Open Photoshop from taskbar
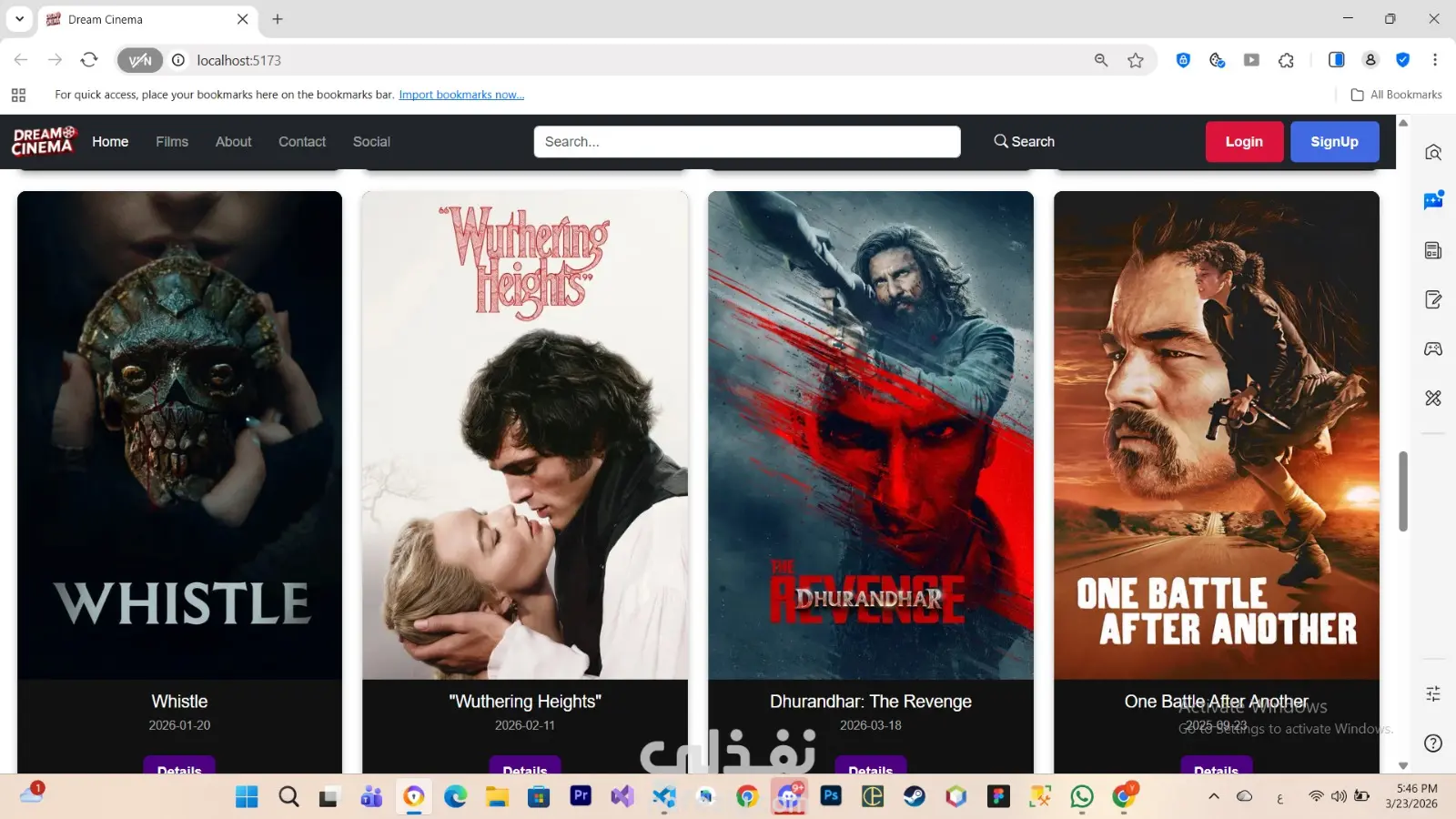Image resolution: width=1456 pixels, height=819 pixels. click(x=831, y=796)
